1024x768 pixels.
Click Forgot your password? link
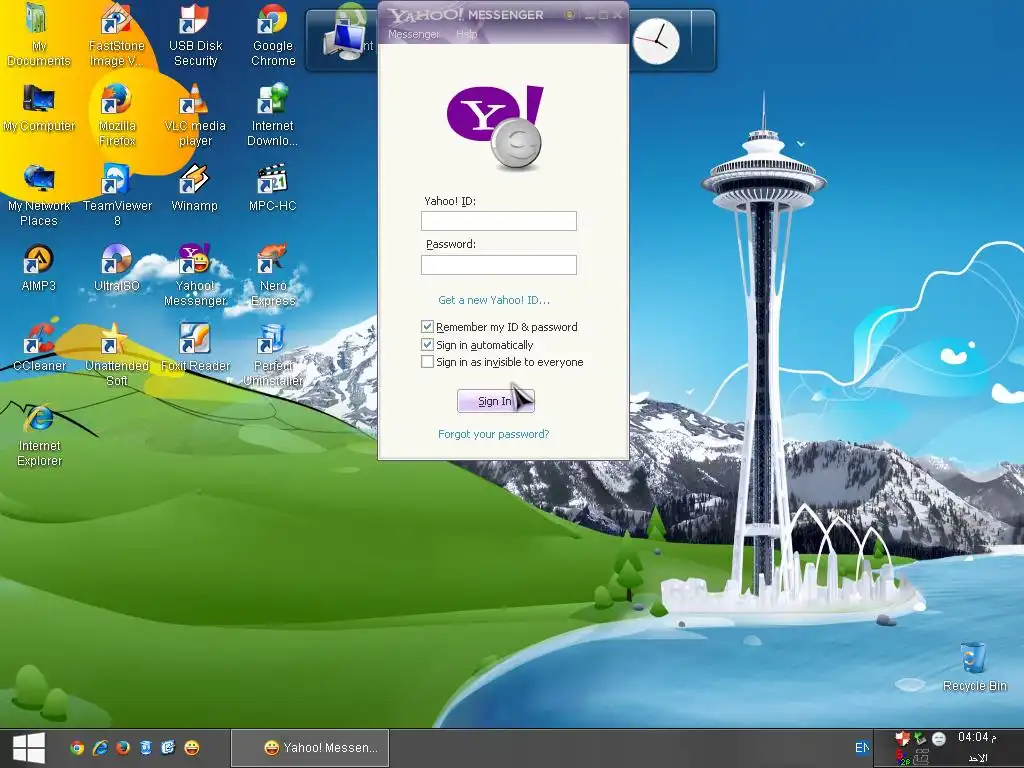[493, 434]
